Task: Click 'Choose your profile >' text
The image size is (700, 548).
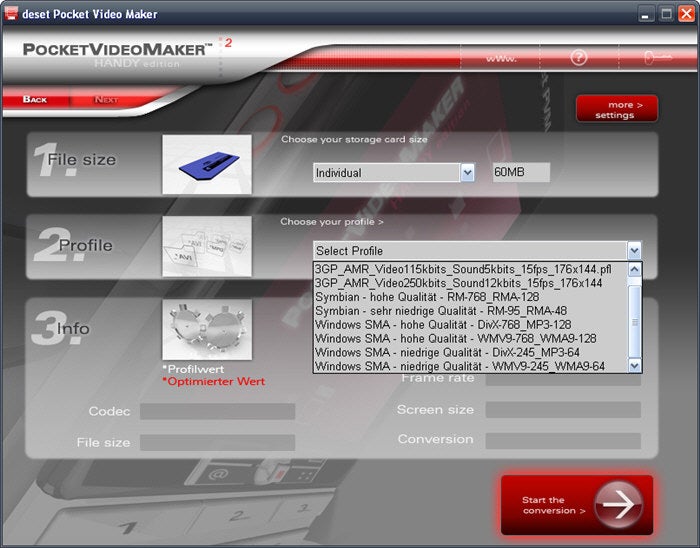Action: pos(332,222)
